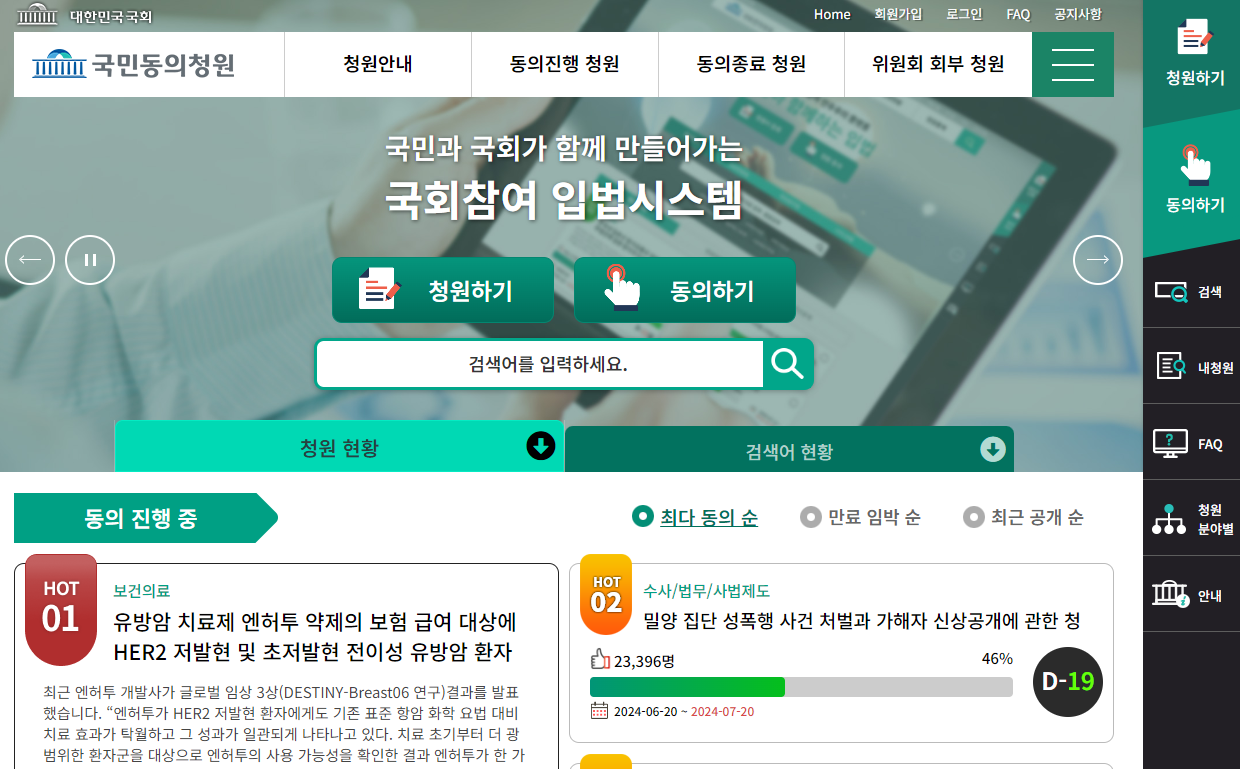Click the 23,396명 consent count

click(644, 660)
